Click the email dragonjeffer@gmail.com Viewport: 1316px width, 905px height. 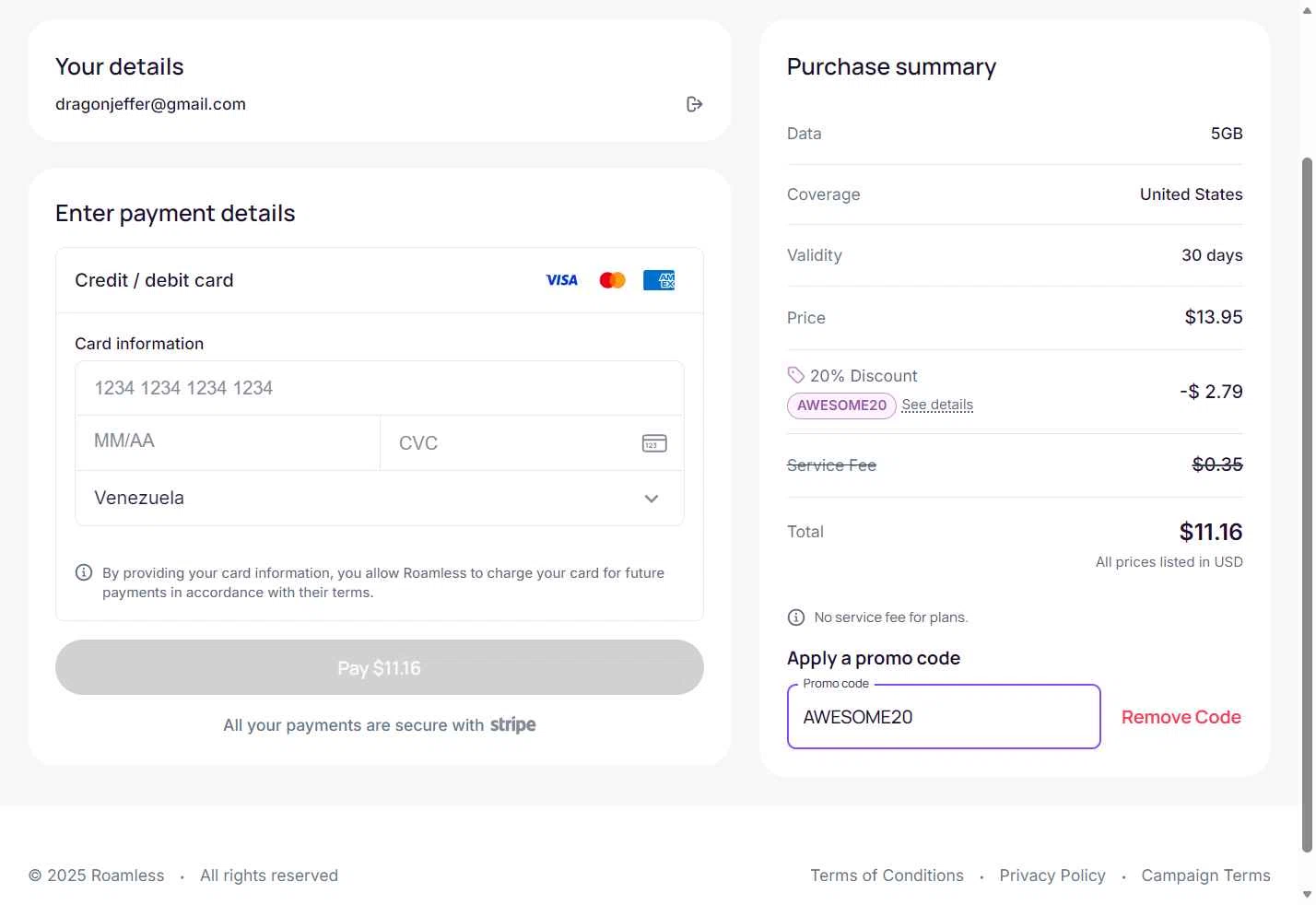[x=150, y=104]
